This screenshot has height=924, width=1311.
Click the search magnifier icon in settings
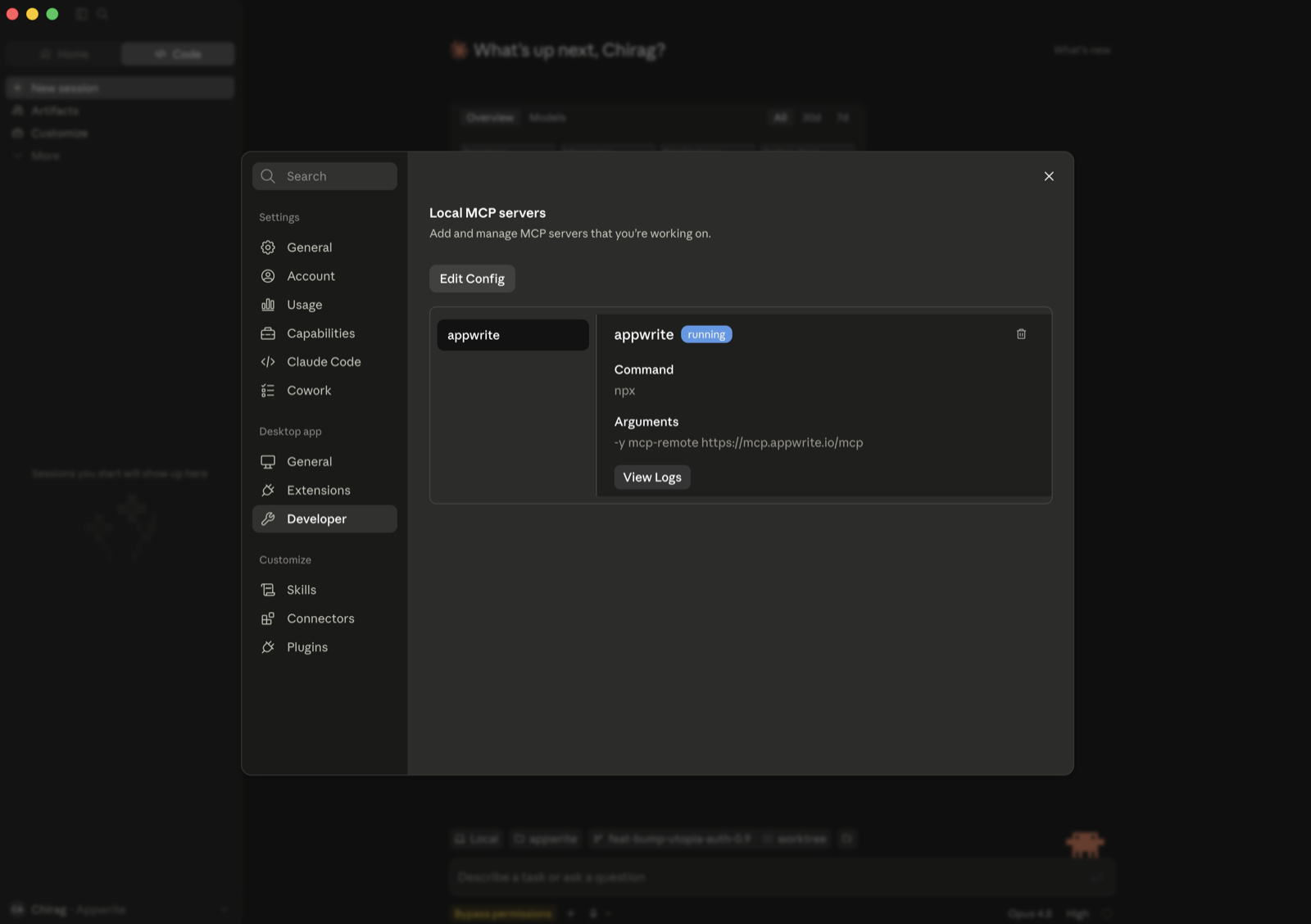268,176
